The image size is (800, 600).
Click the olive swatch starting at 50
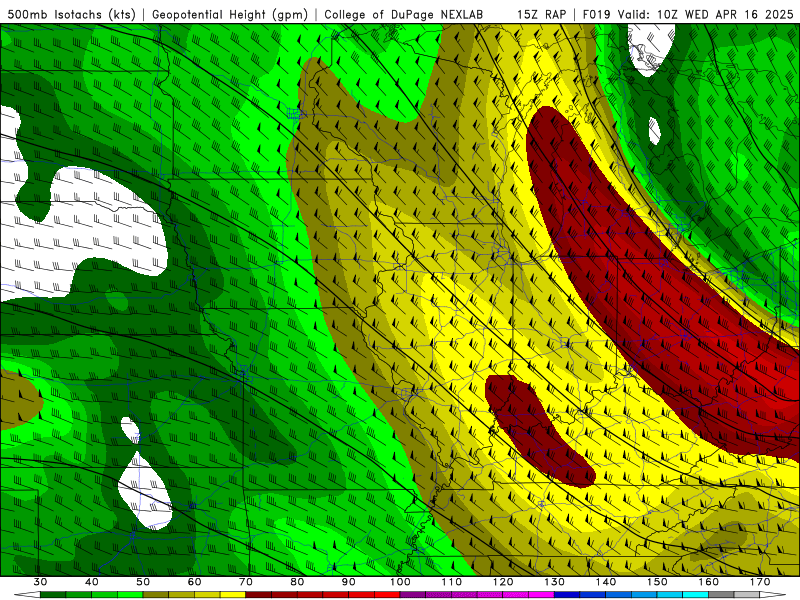click(156, 595)
